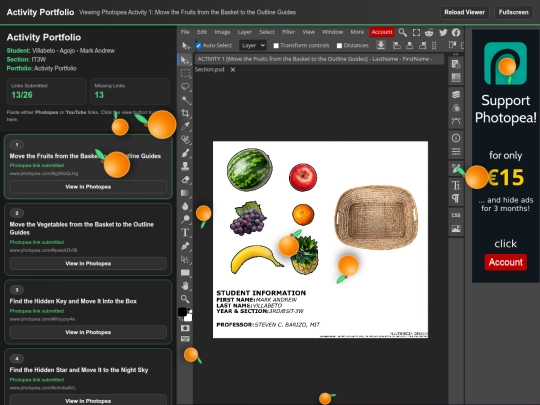
Task: Click the align left edges icon
Action: 396,45
